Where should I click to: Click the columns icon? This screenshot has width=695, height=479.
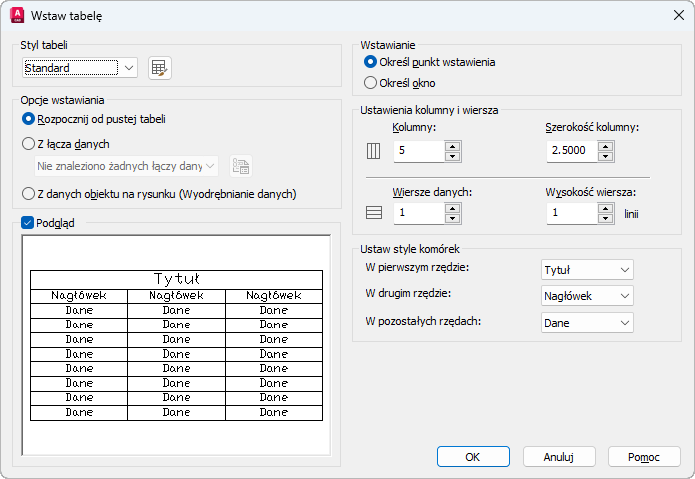tap(375, 151)
